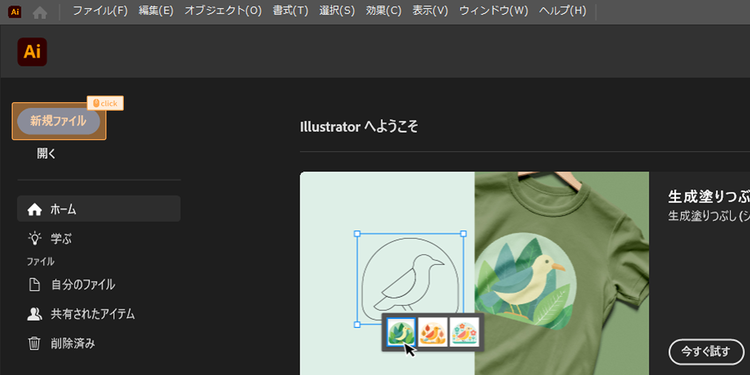Click the 今すぐ試す button
Screen dimensions: 750x375
706,352
